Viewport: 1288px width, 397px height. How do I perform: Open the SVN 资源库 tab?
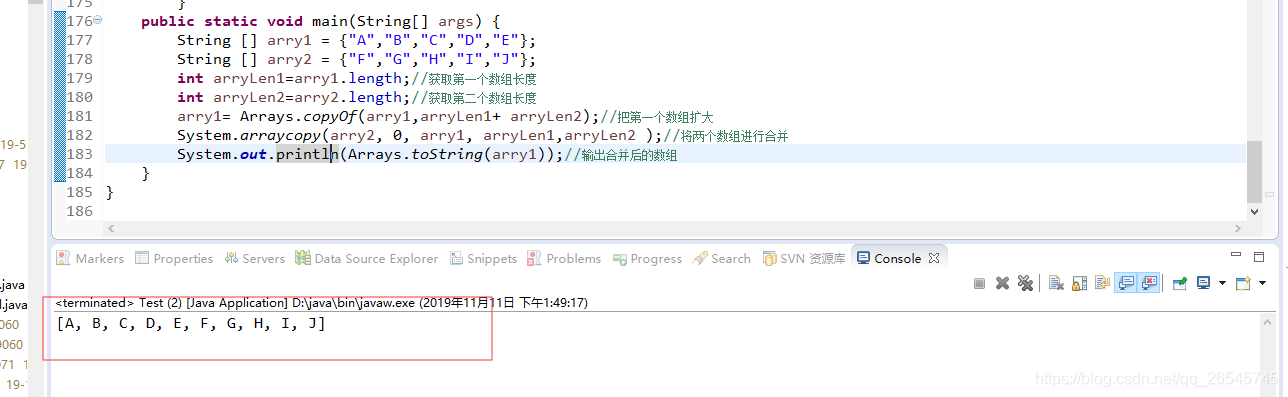click(x=804, y=258)
